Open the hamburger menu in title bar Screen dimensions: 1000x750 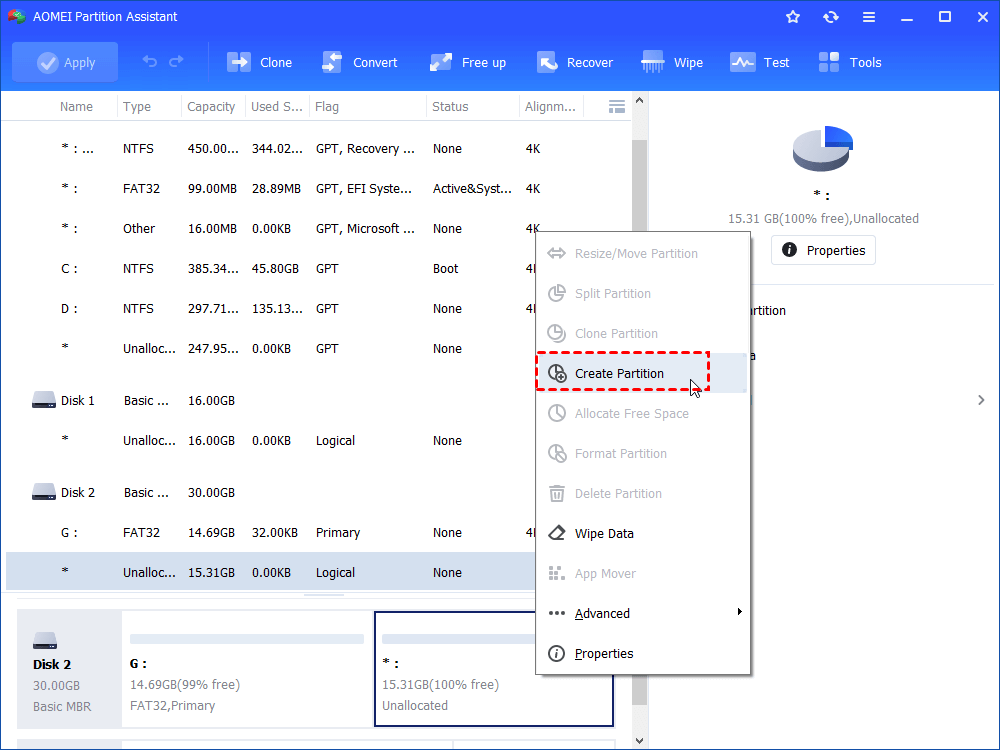(x=869, y=17)
